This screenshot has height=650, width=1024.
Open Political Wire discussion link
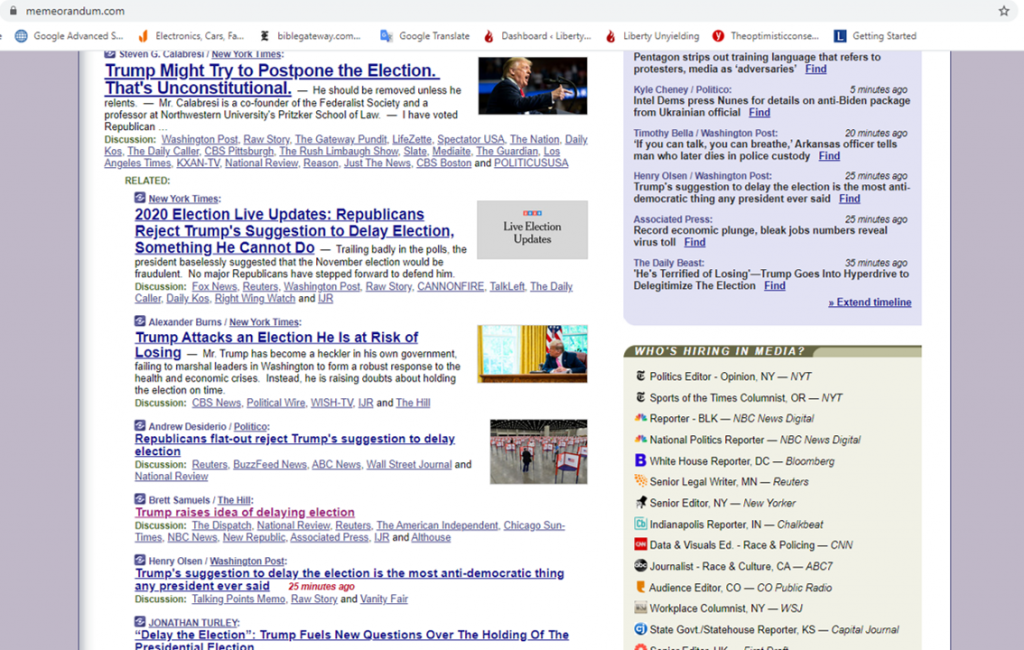276,402
